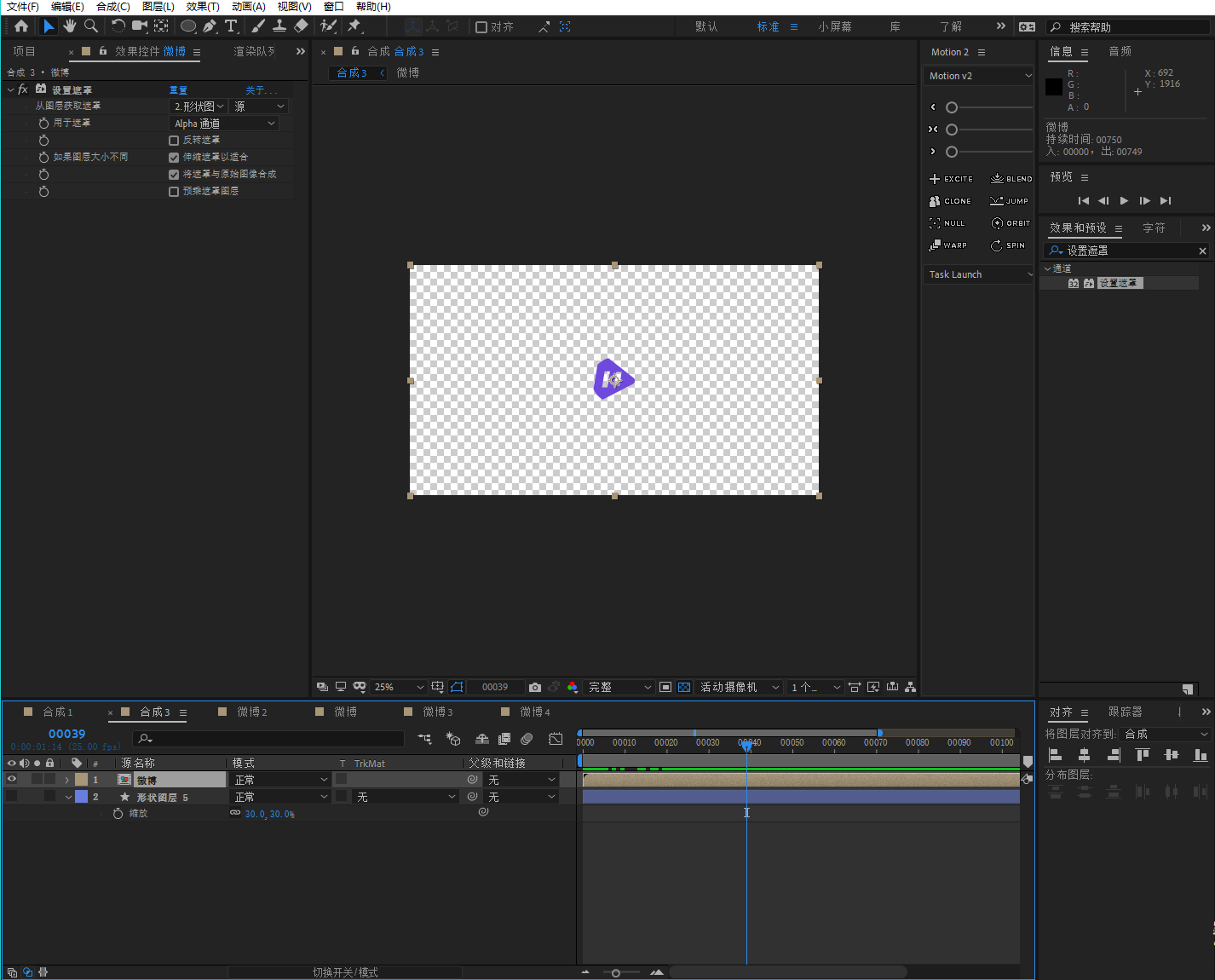
Task: Toggle the 反转遮罩 checkbox
Action: 174,141
